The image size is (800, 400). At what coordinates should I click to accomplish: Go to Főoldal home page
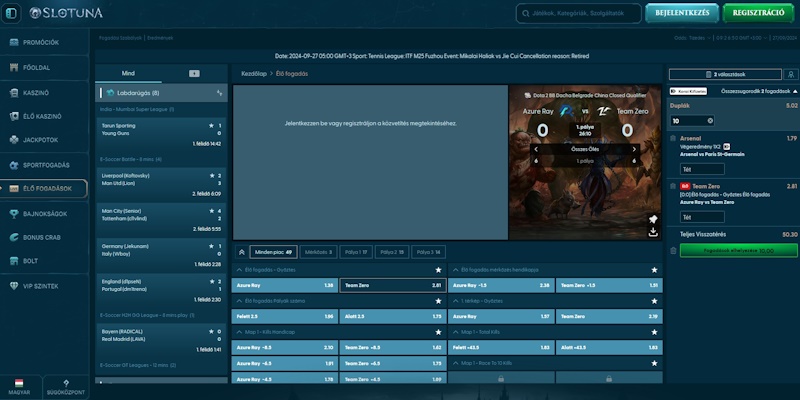[36, 67]
